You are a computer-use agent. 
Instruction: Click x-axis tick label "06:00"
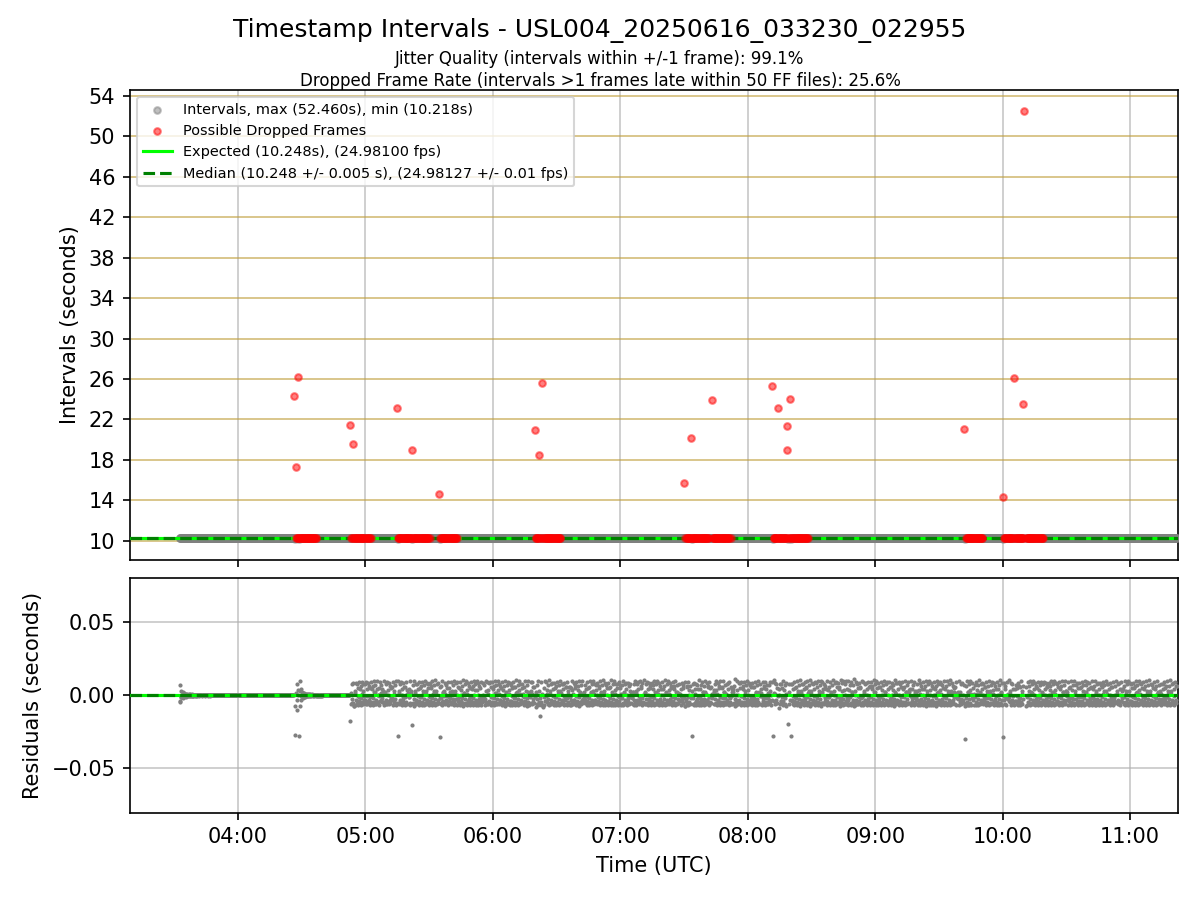pos(493,838)
